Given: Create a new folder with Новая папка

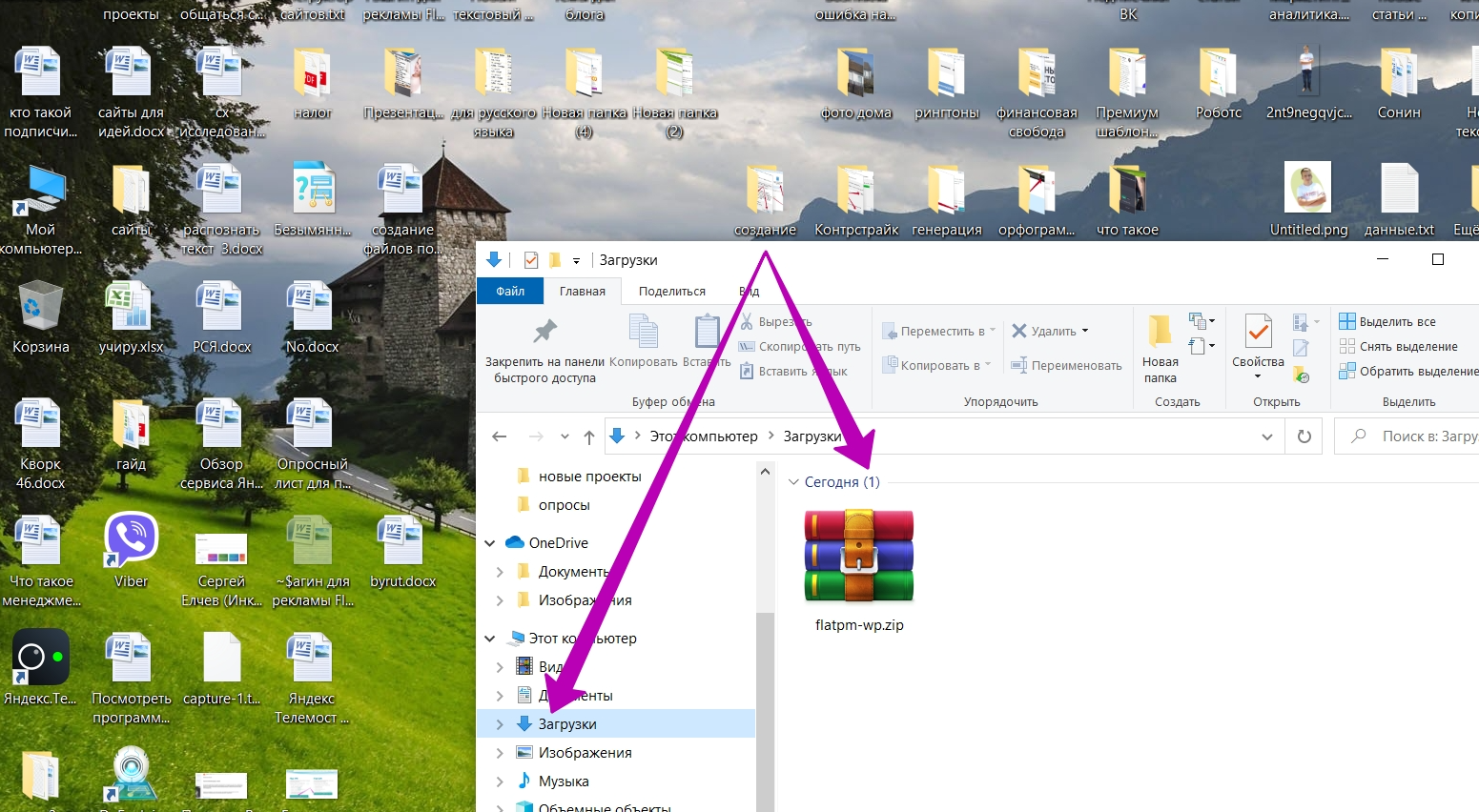Looking at the screenshot, I should [x=1160, y=350].
